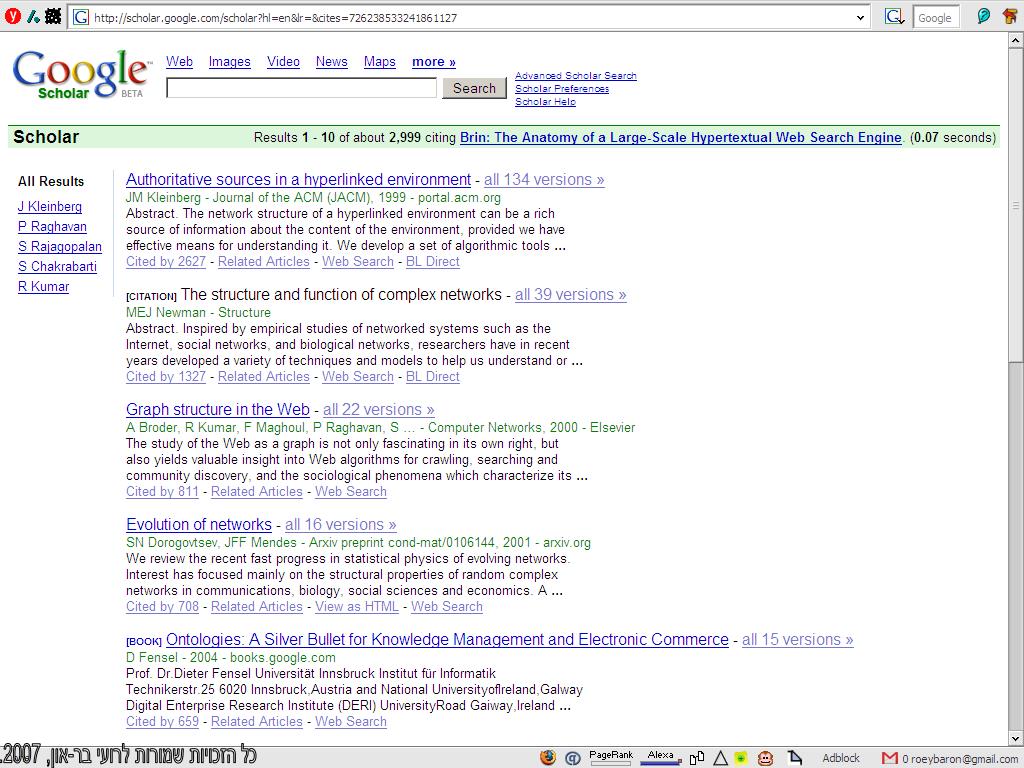Click the blue at-sign status icon
1024x768 pixels.
(x=573, y=758)
